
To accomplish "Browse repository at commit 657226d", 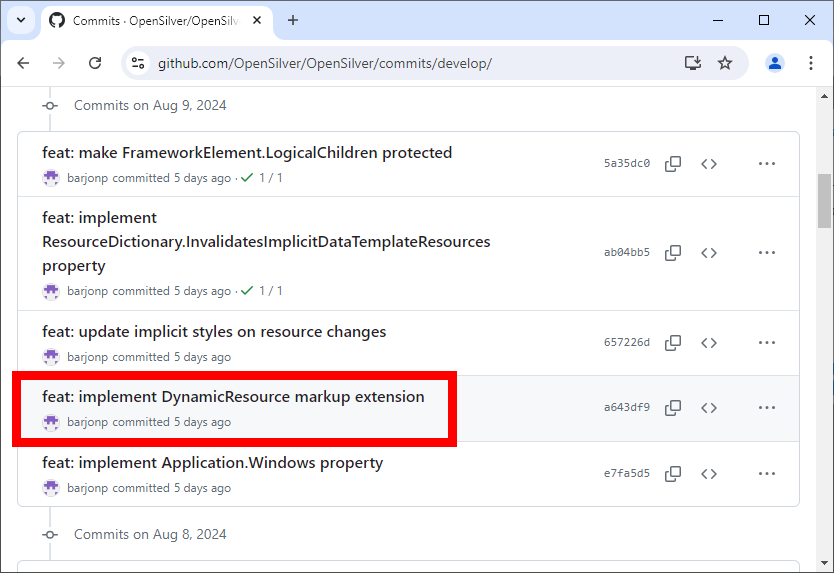I will click(709, 343).
